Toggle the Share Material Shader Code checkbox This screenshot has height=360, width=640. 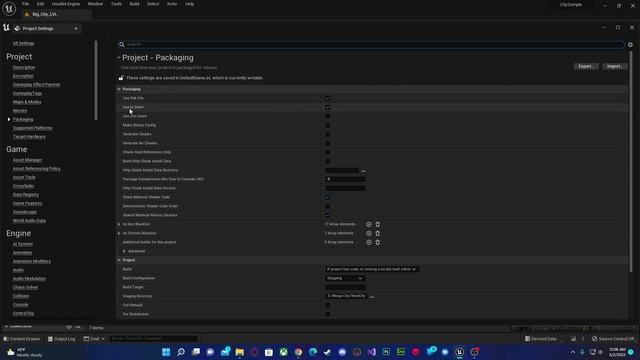[327, 197]
